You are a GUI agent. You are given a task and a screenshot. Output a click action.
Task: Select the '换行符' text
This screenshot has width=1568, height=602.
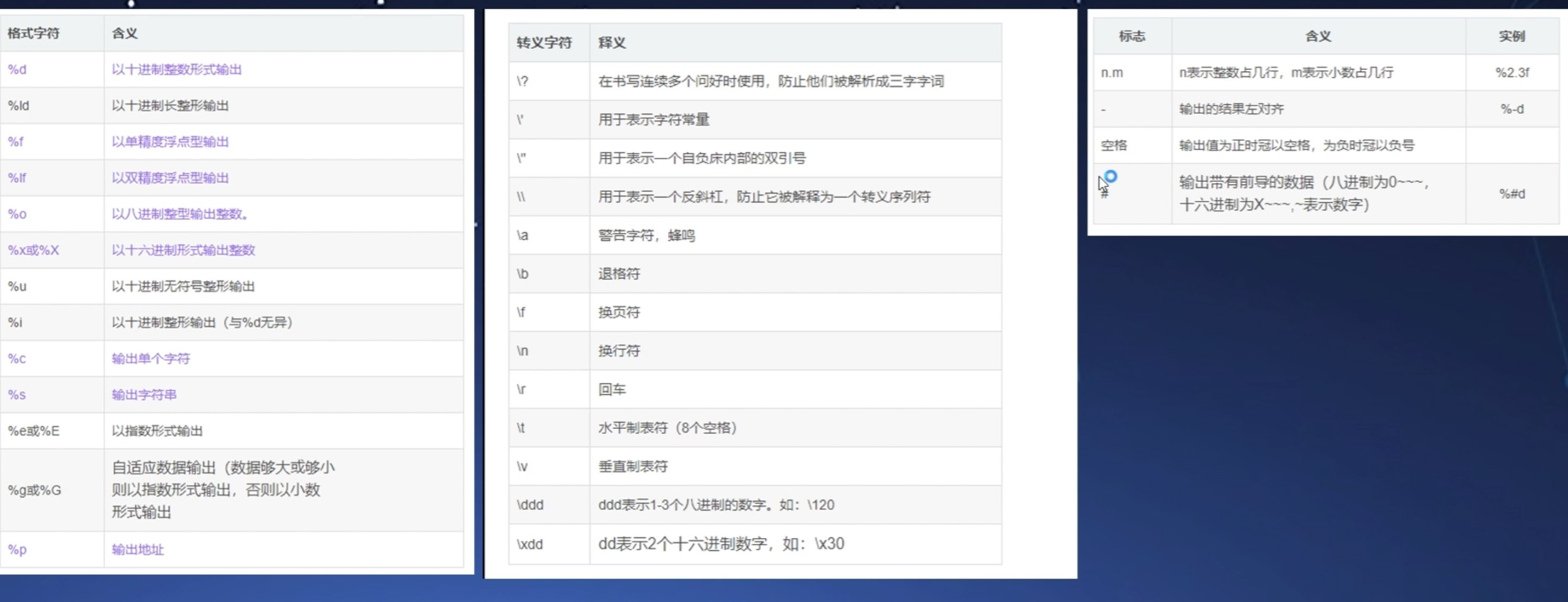coord(619,351)
